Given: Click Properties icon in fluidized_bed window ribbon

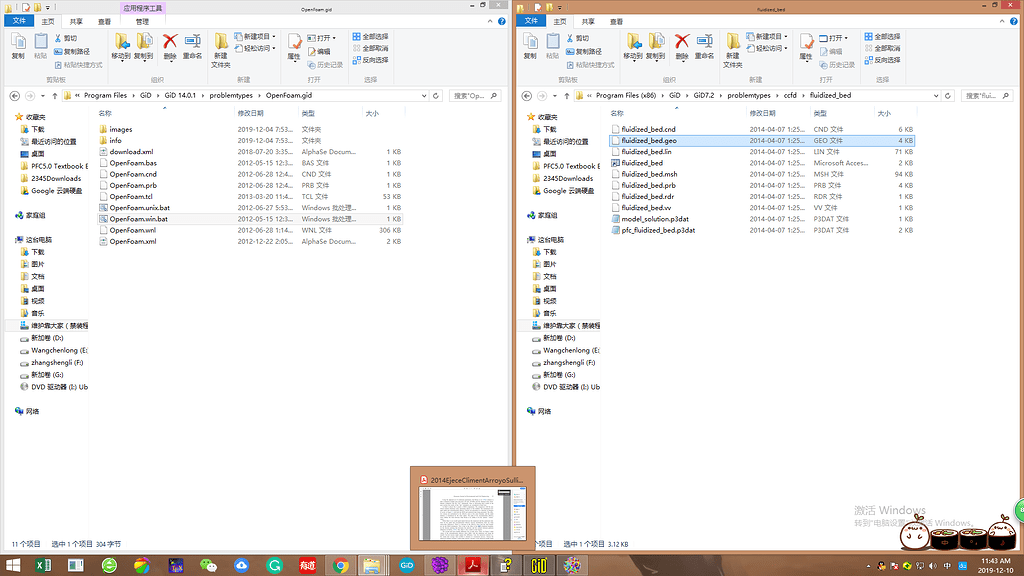Looking at the screenshot, I should 806,43.
